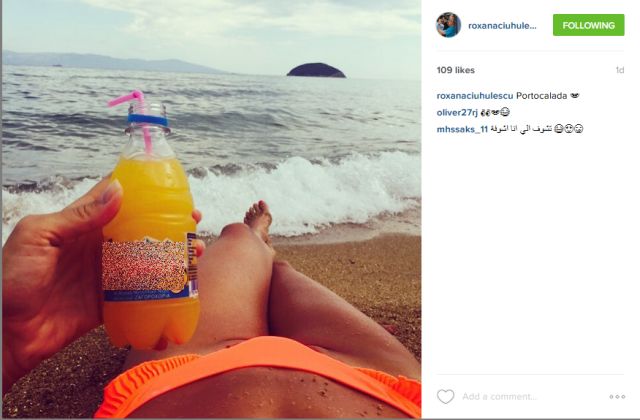Click the sunglasses emoji after Portocalada
Screen dimensions: 640x420
click(x=575, y=96)
